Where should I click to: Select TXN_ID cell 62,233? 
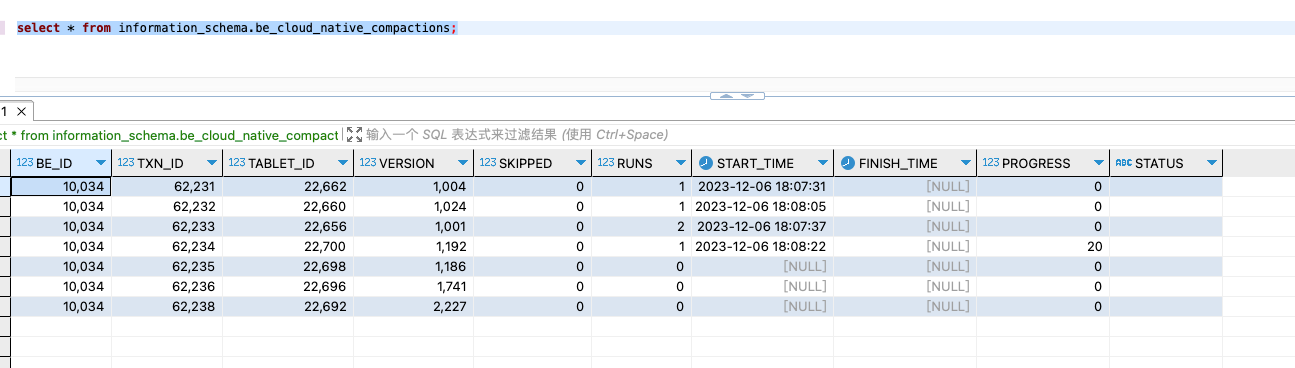click(166, 226)
